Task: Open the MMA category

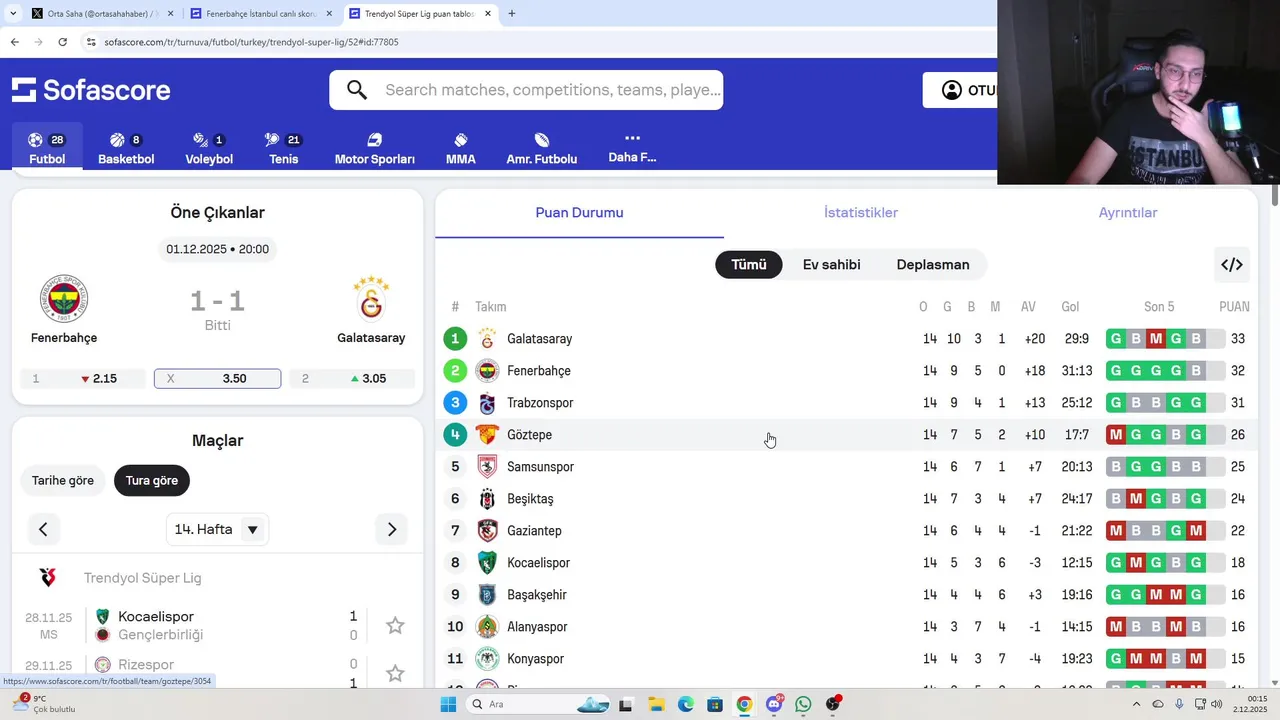Action: click(460, 147)
